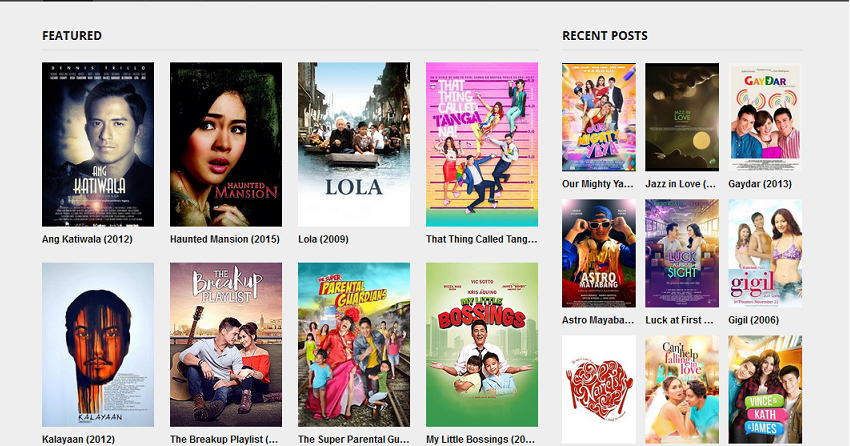
Task: Click the Our Mighty Ya... title link
Action: tap(598, 184)
